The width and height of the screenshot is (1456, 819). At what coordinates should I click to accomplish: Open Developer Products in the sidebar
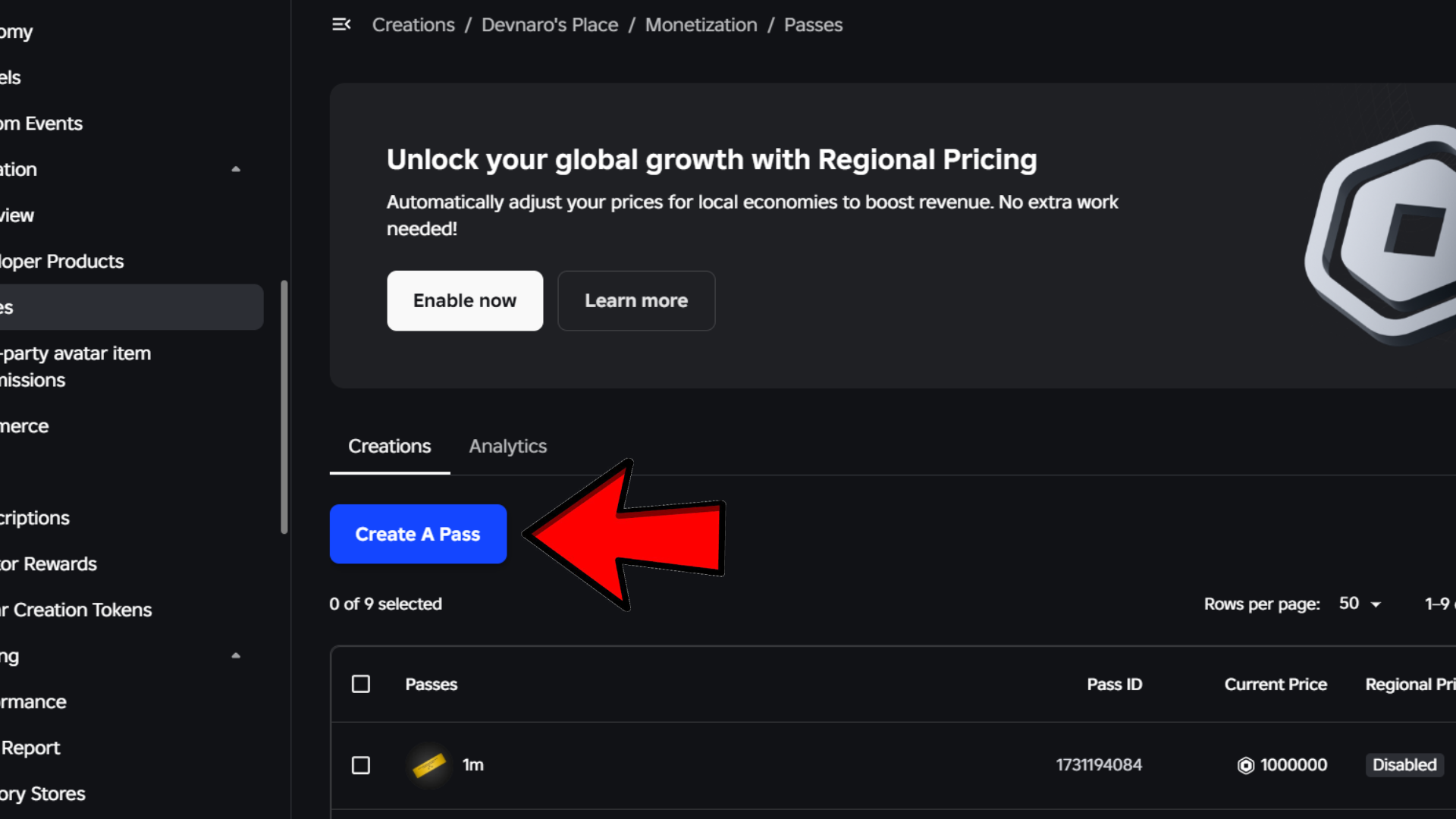coord(62,262)
